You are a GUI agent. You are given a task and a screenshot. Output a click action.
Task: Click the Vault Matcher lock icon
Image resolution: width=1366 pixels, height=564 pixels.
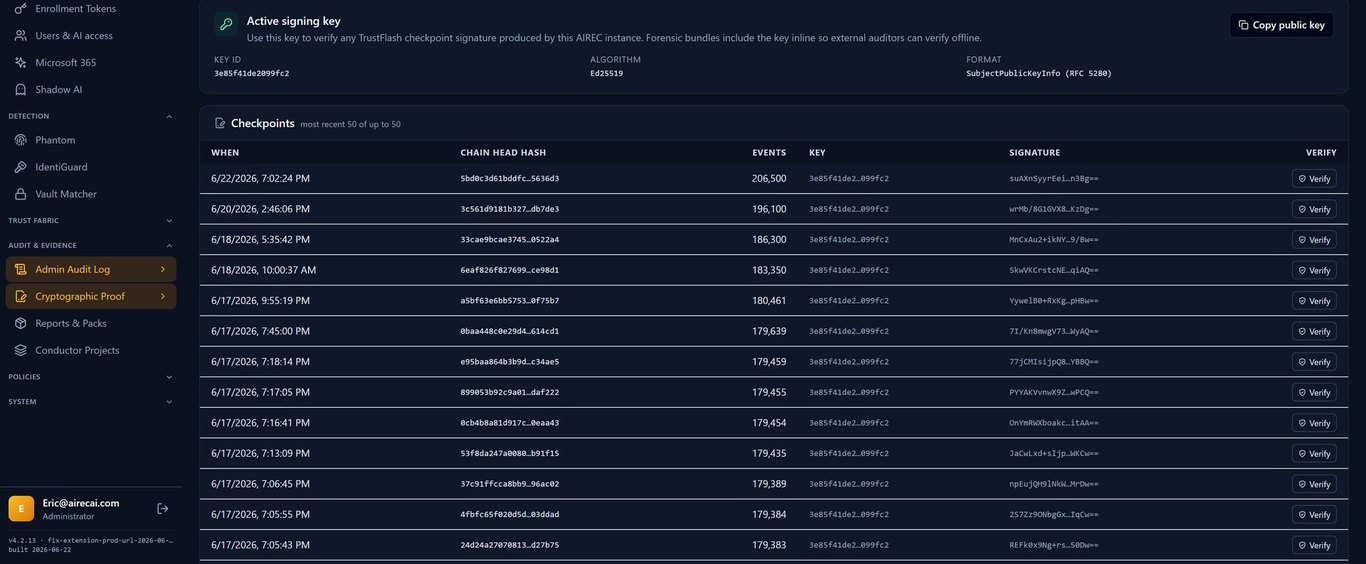[21, 194]
